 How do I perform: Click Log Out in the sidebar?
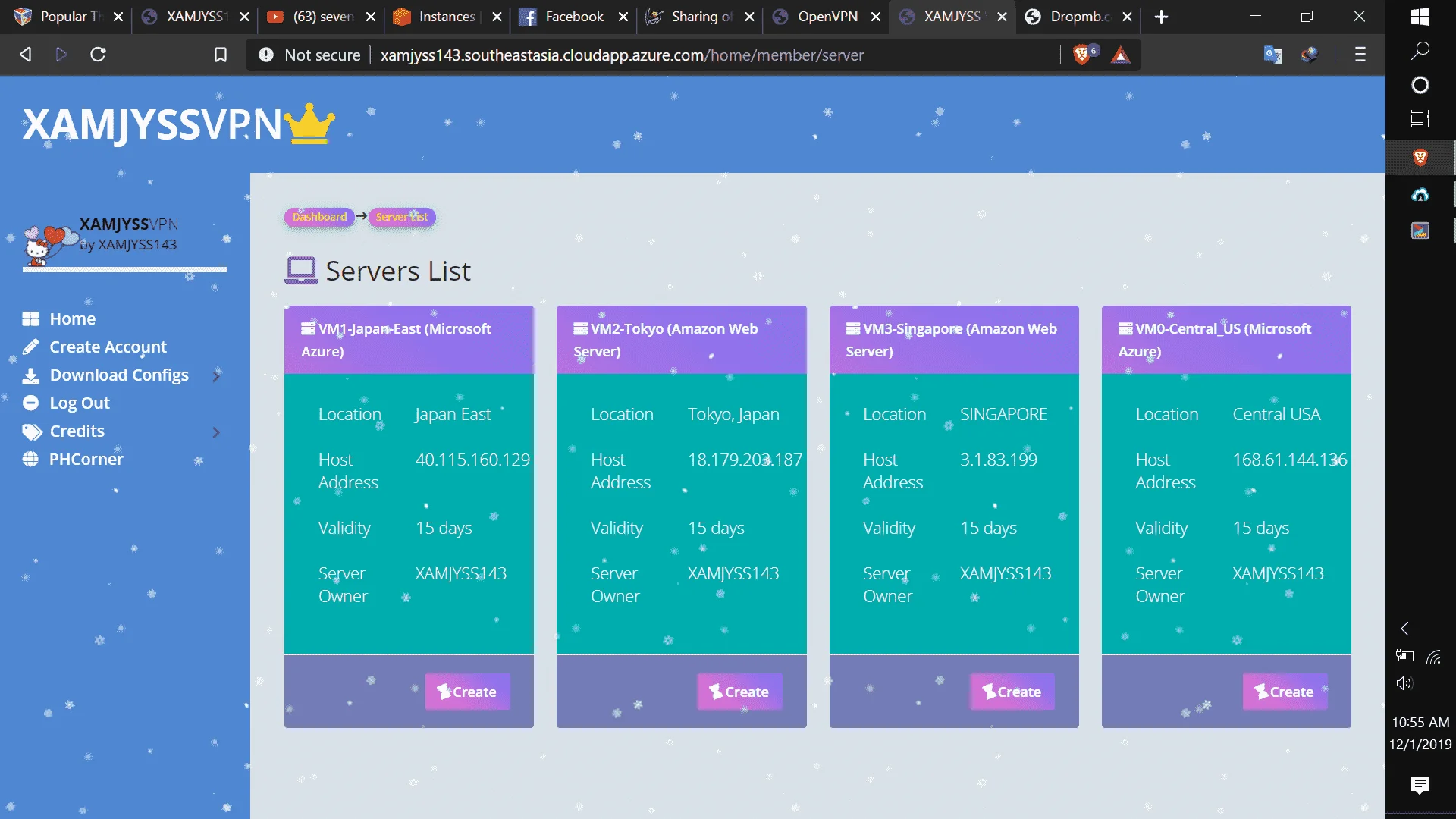[80, 403]
